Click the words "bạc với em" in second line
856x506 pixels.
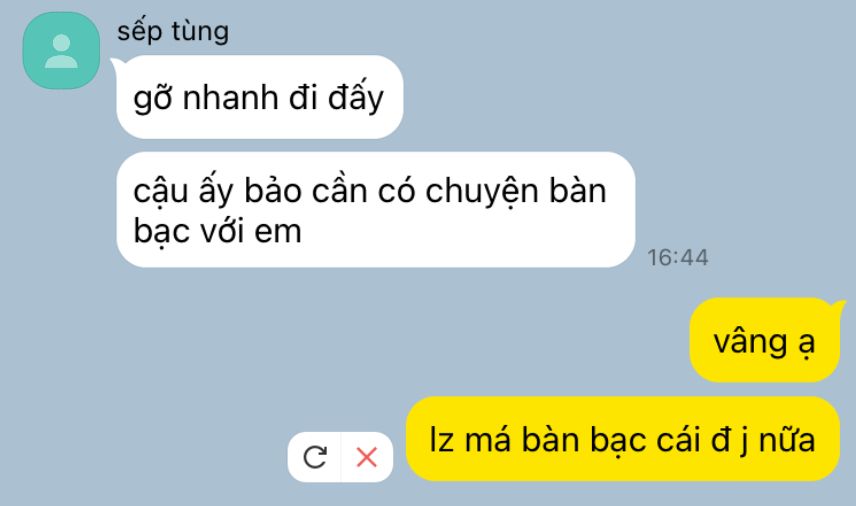click(217, 231)
